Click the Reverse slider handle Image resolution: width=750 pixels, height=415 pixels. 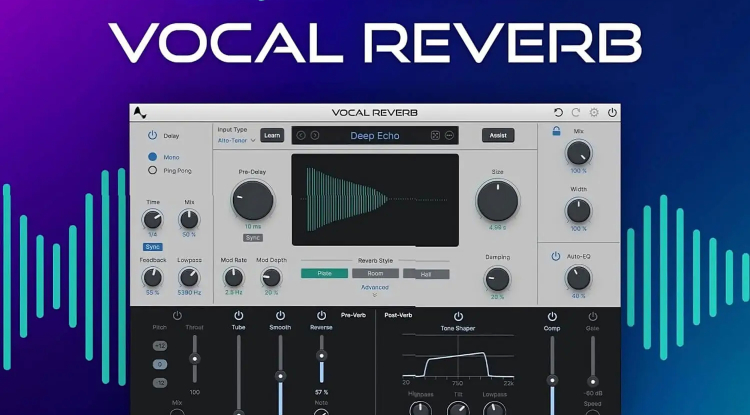321,356
